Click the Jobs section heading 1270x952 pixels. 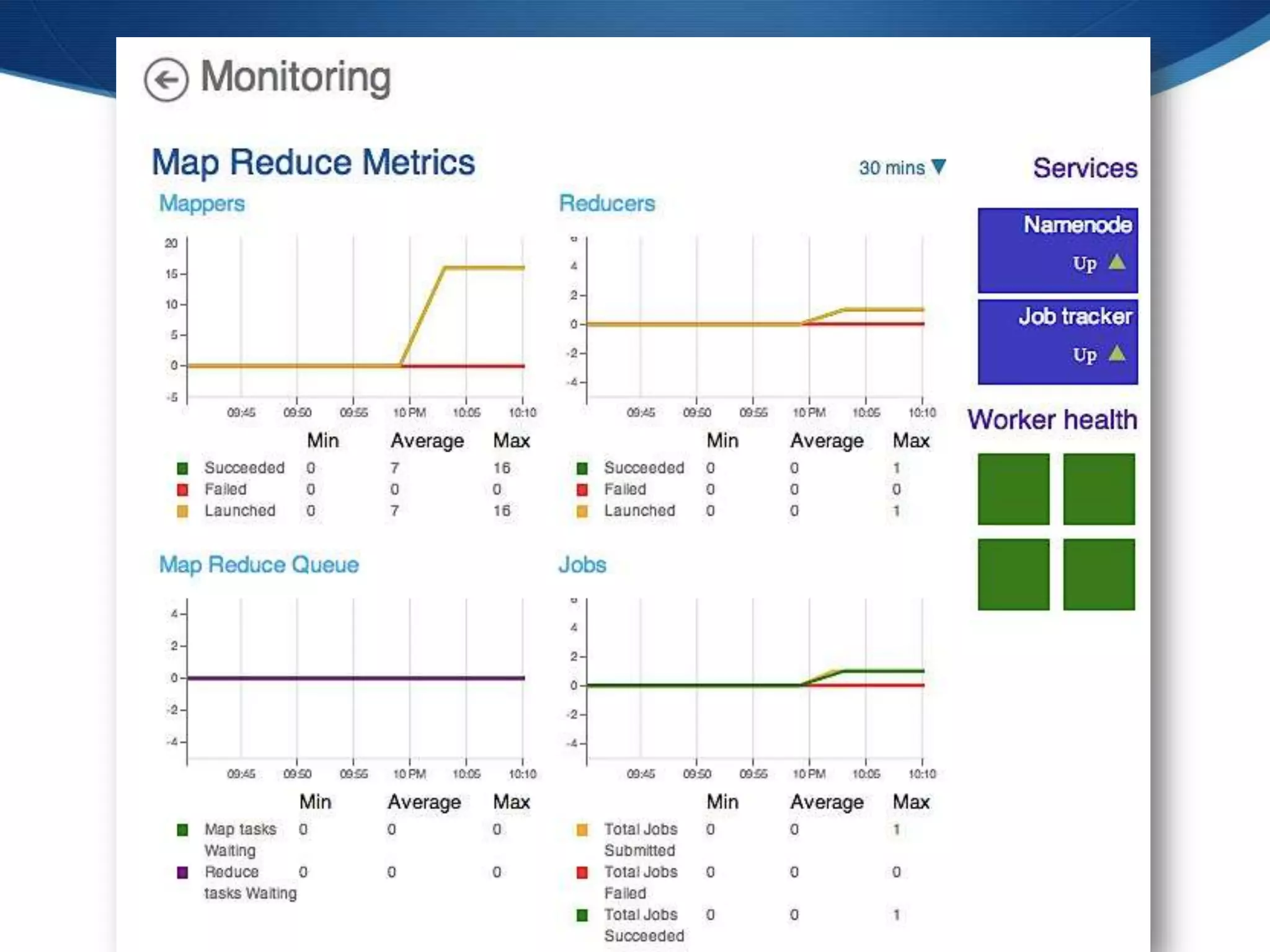coord(582,565)
